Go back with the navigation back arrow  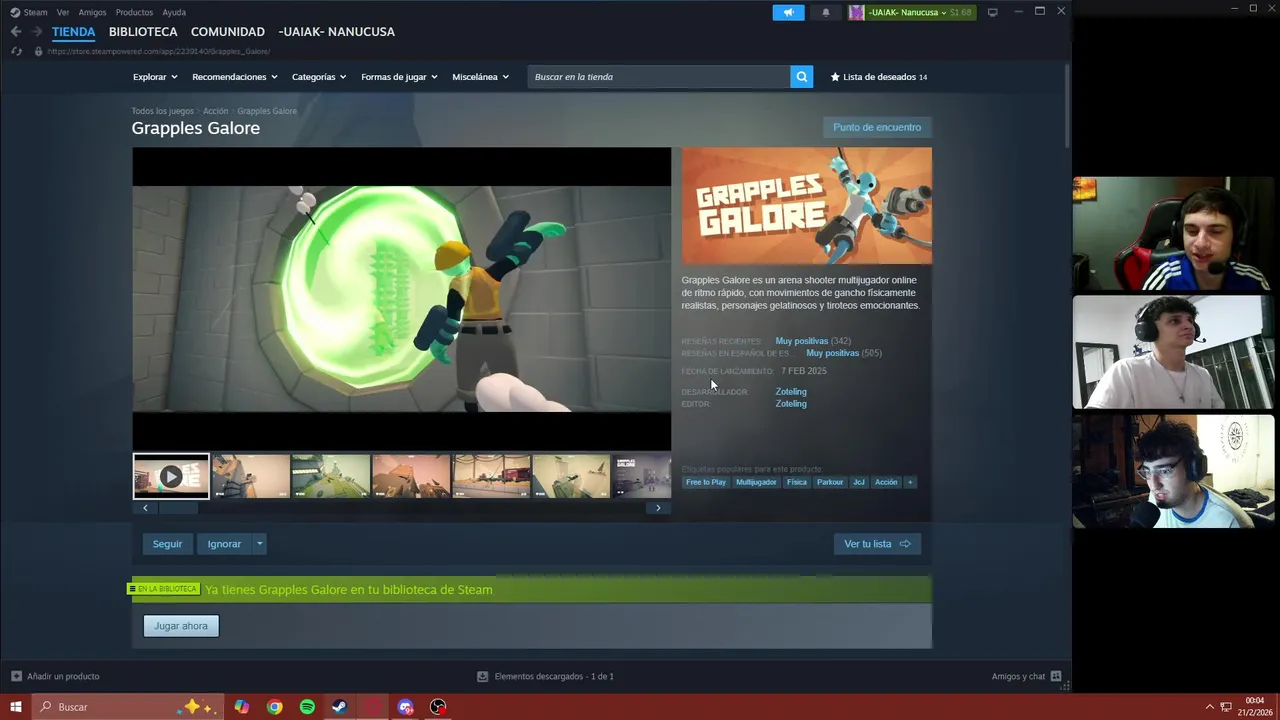coord(16,32)
